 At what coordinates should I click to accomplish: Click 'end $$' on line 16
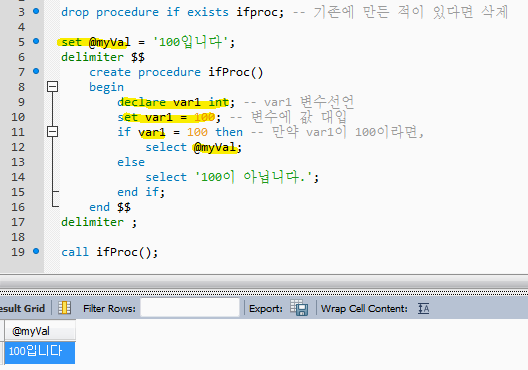click(x=110, y=207)
